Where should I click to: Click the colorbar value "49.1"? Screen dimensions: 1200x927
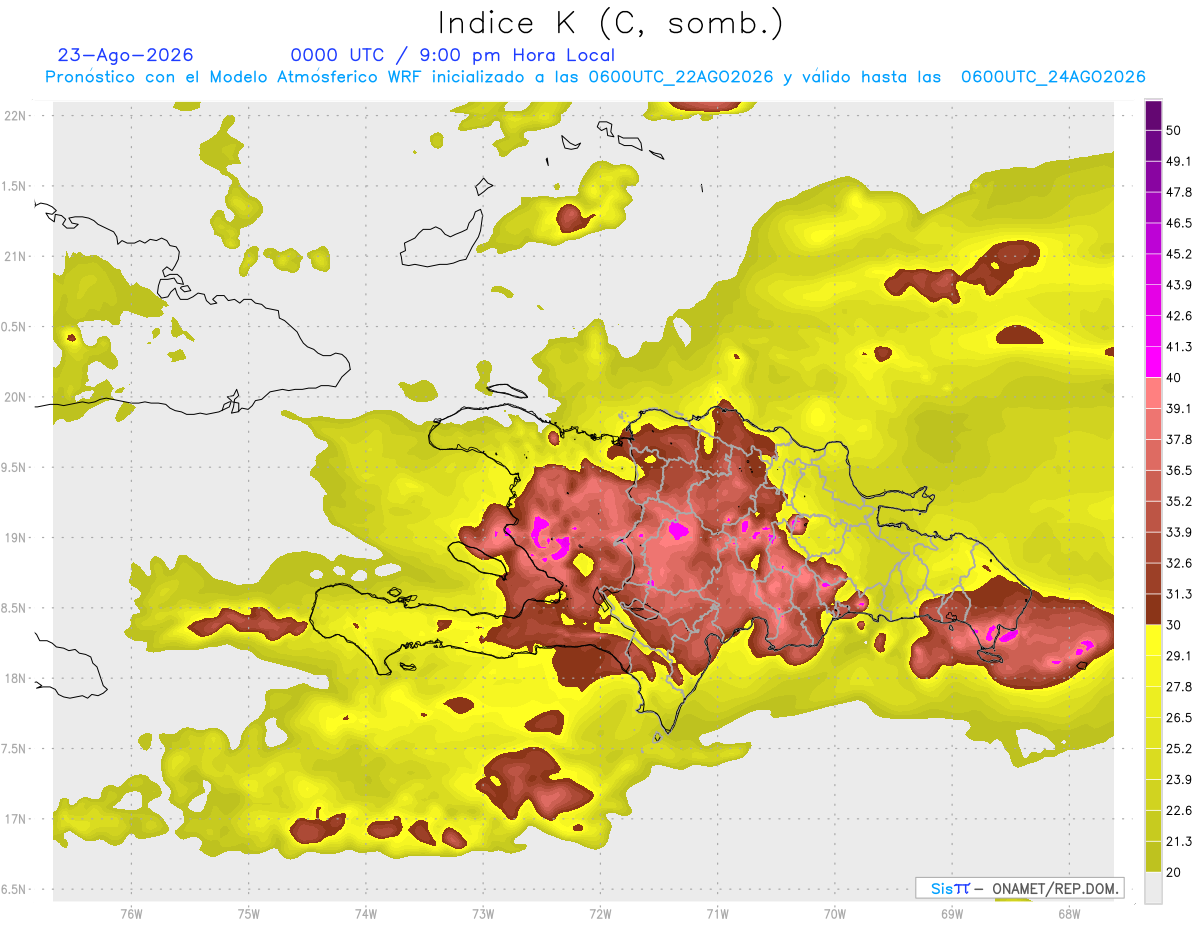1180,161
